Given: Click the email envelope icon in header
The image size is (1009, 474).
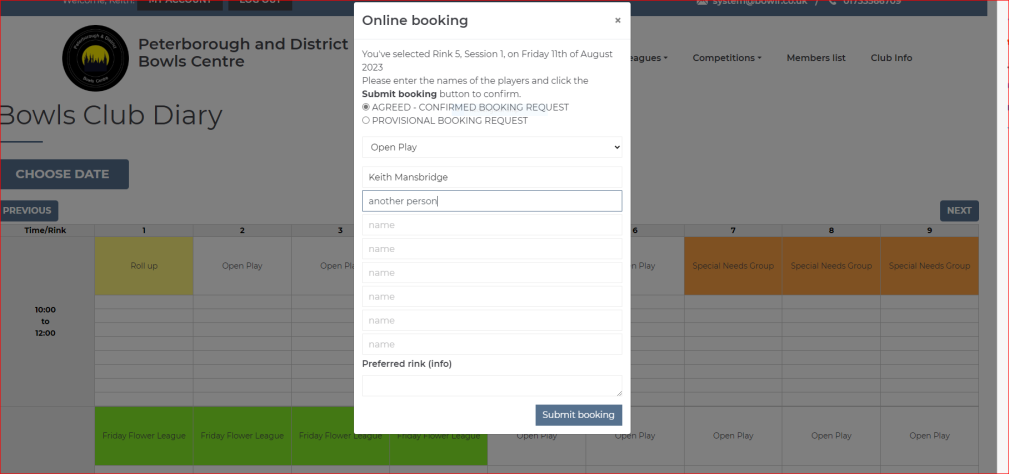Looking at the screenshot, I should 702,2.
